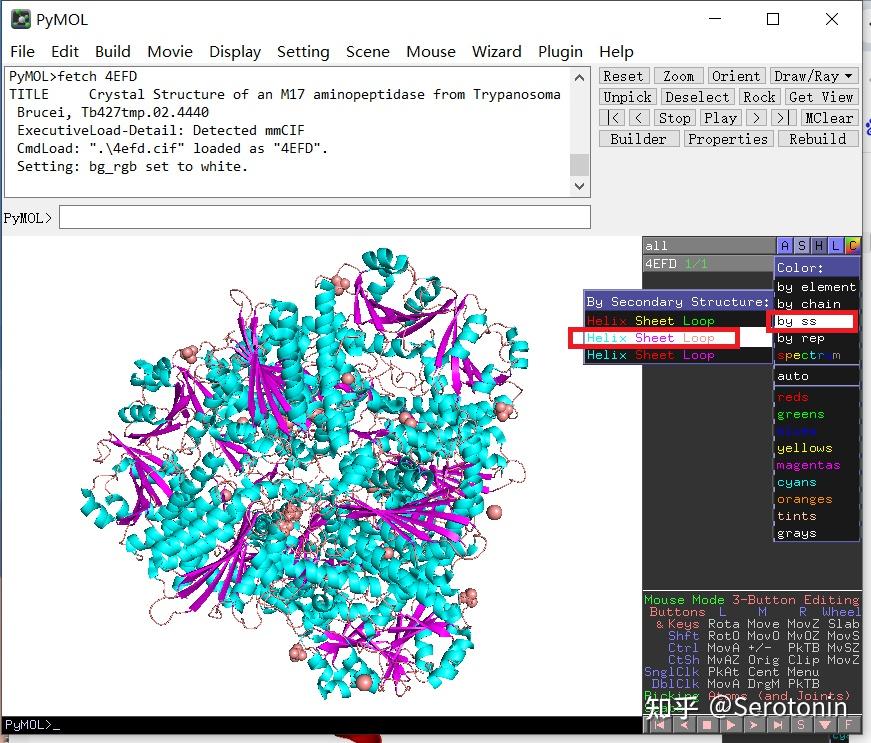
Task: Open the Plugin menu
Action: (x=560, y=52)
